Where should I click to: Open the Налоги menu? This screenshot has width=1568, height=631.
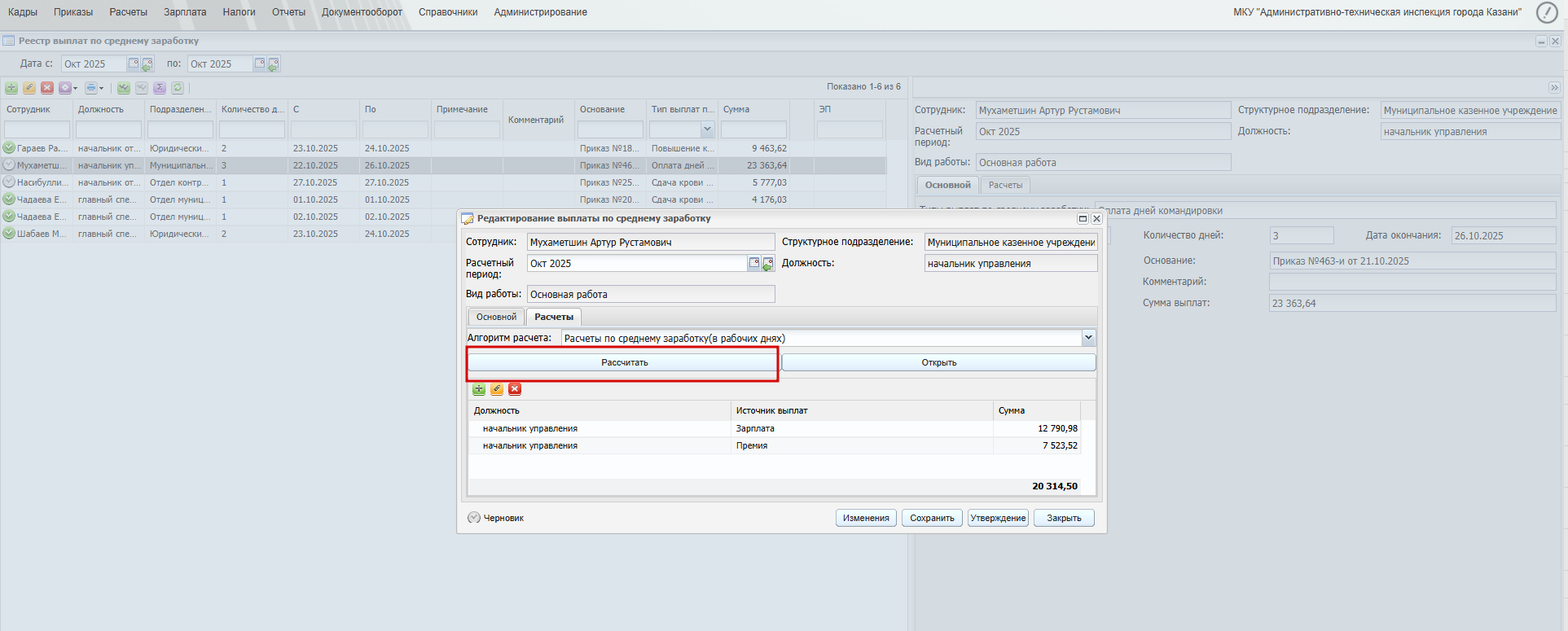pos(239,12)
